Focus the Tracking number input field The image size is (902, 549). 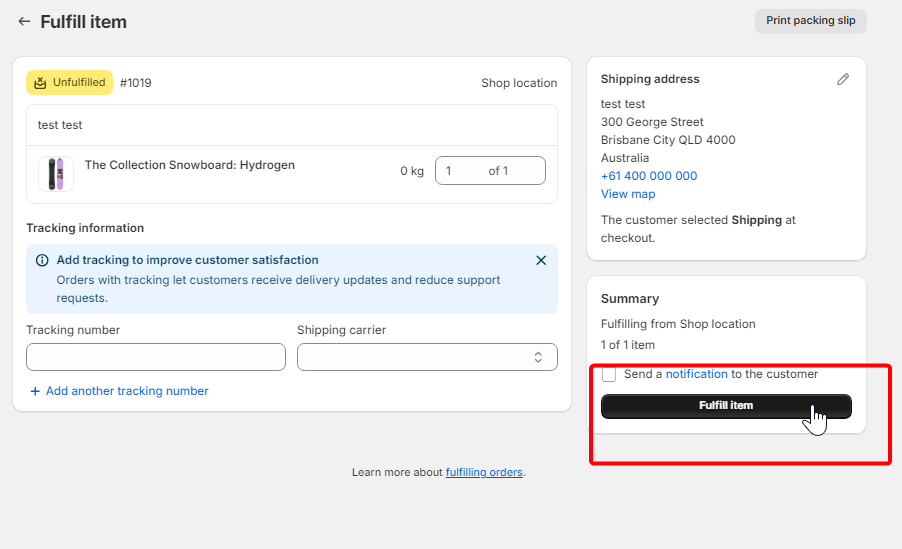click(x=156, y=357)
